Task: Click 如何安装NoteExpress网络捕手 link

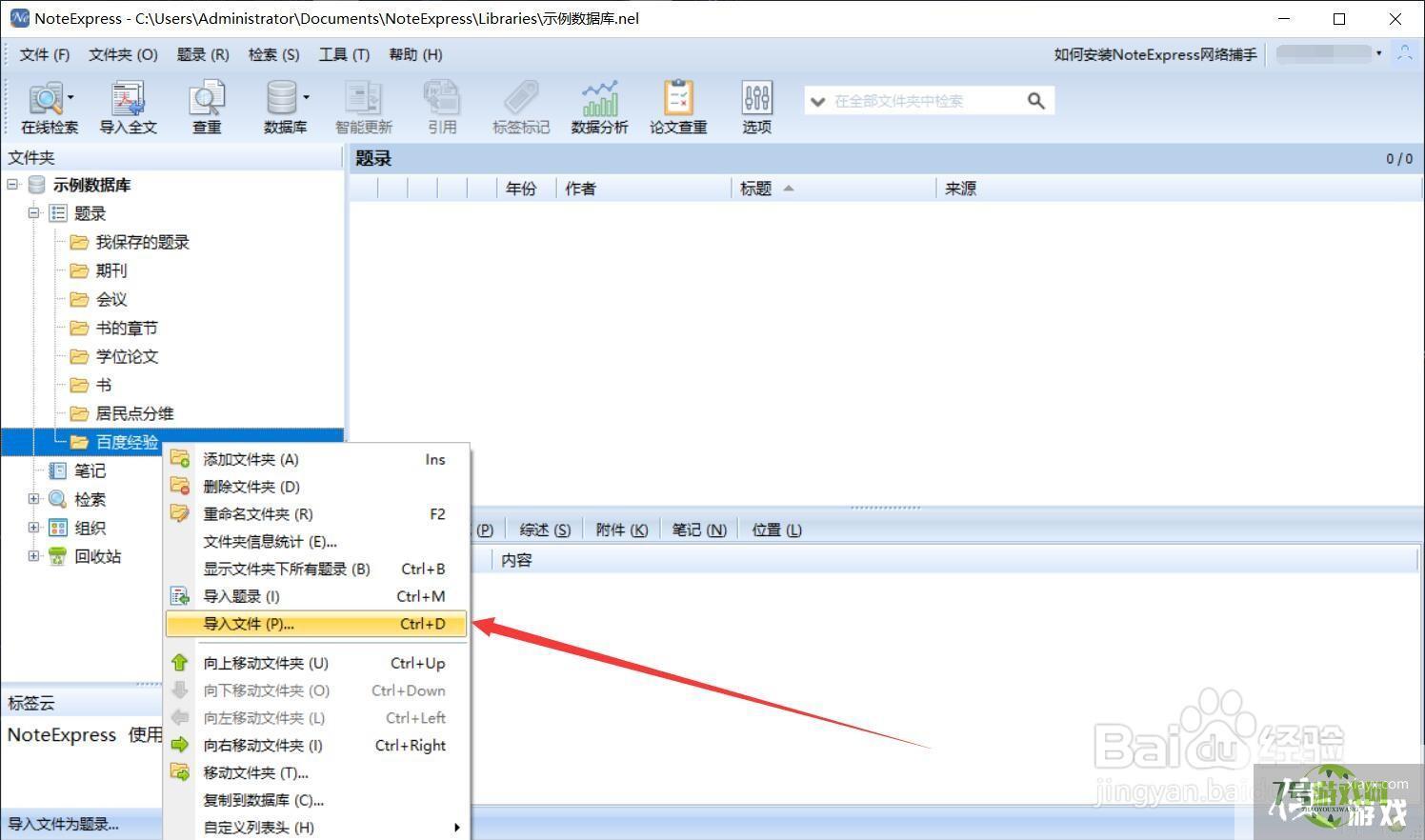Action: (1155, 54)
